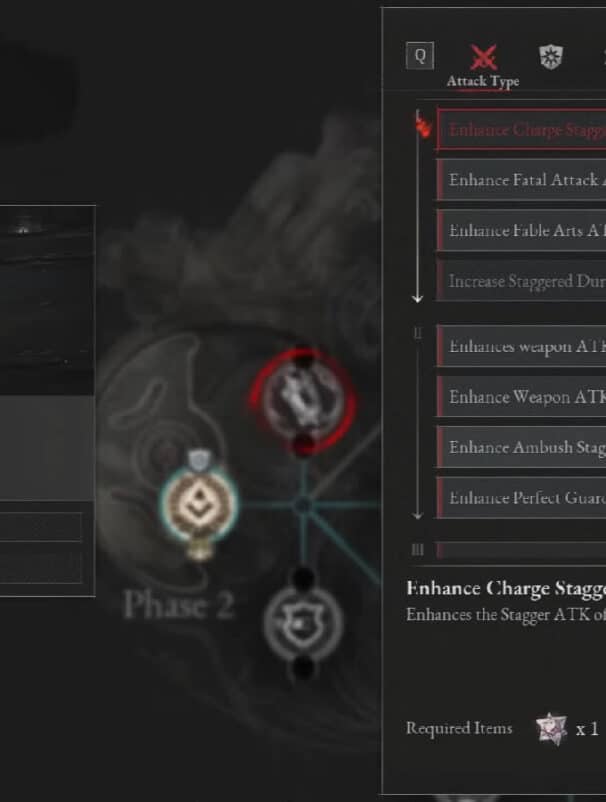Select the crossed swords Attack Type icon
This screenshot has height=802, width=606.
483,57
